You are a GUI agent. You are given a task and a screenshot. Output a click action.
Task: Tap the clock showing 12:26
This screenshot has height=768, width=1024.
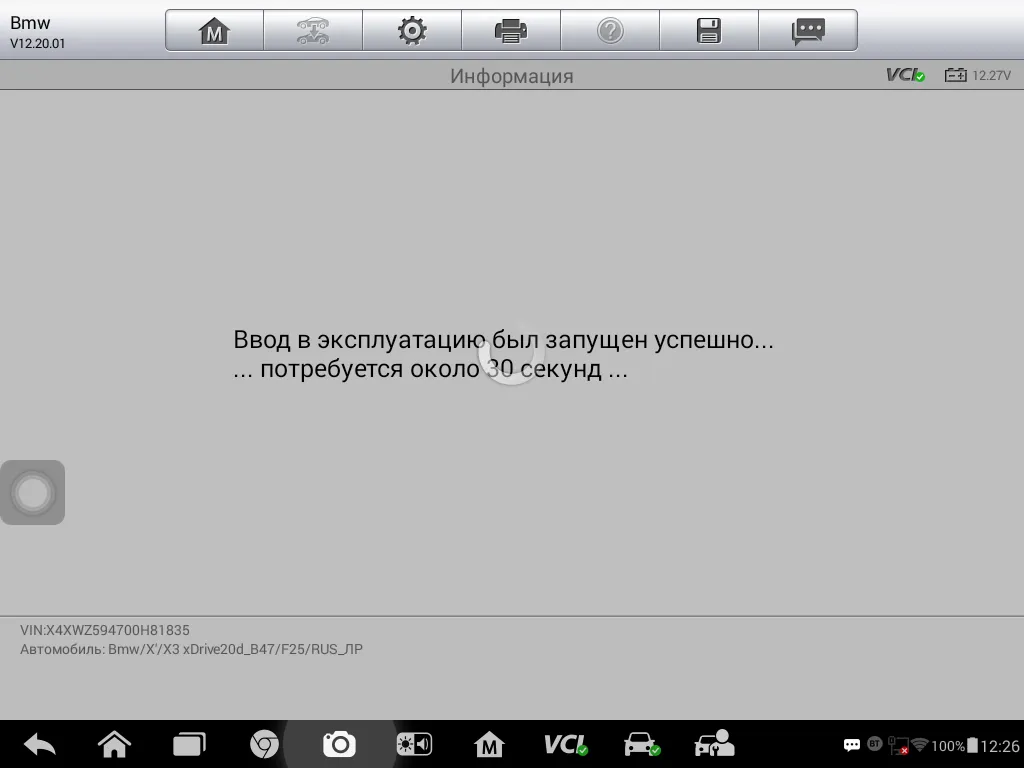999,746
